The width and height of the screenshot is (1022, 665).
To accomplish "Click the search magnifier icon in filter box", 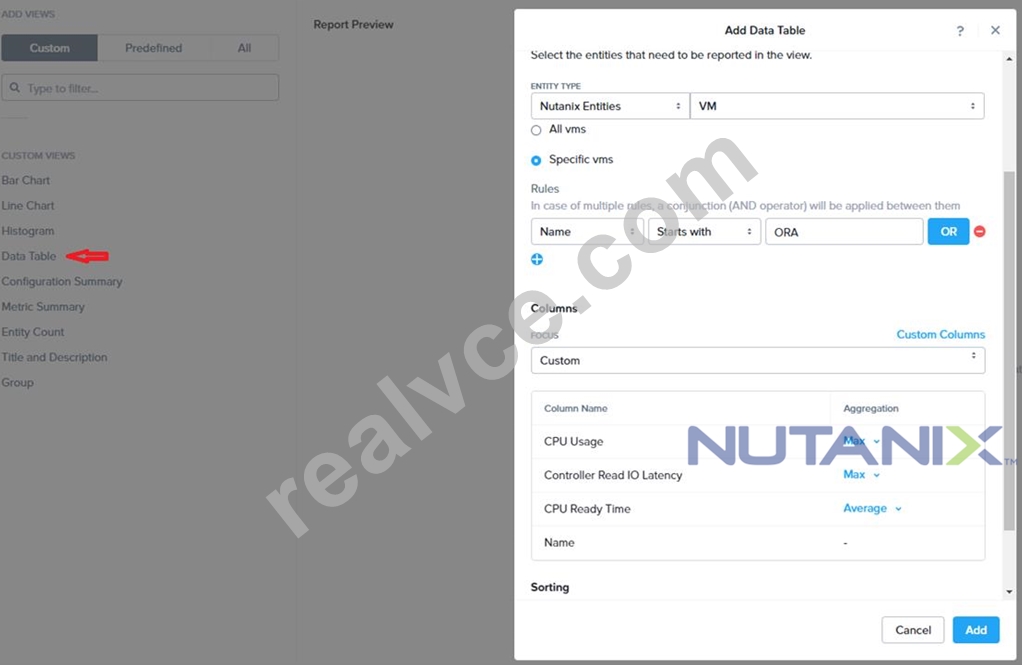I will coord(15,87).
